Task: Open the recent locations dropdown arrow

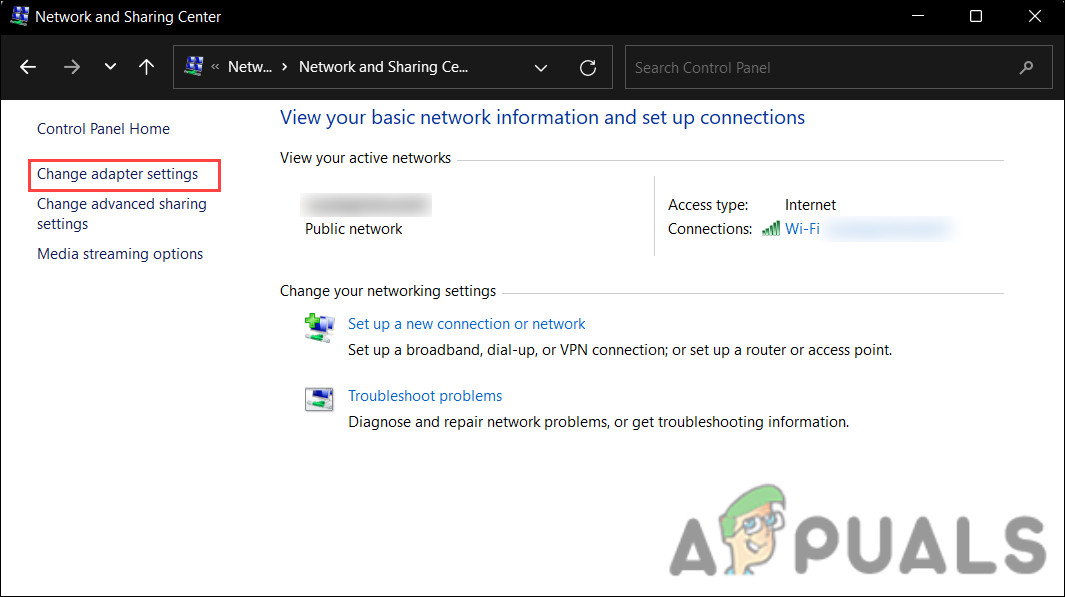Action: [110, 67]
